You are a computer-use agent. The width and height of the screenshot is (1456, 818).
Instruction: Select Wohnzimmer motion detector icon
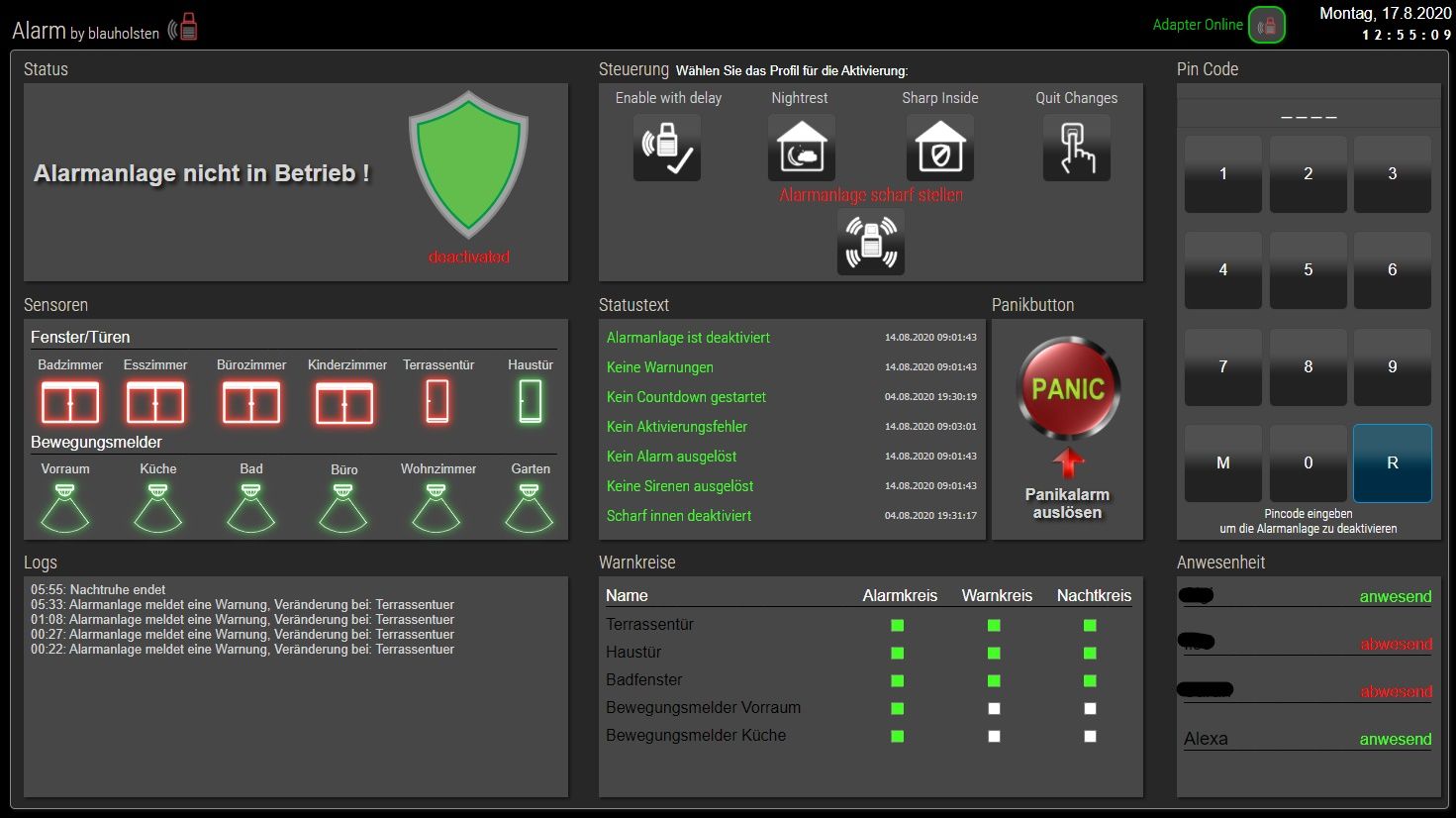click(x=437, y=508)
